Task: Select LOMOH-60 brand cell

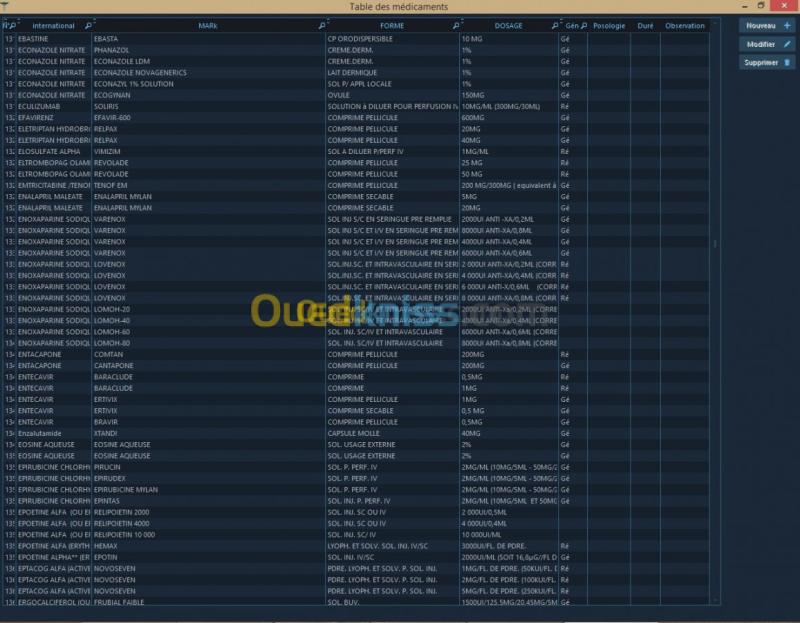Action: coord(208,332)
